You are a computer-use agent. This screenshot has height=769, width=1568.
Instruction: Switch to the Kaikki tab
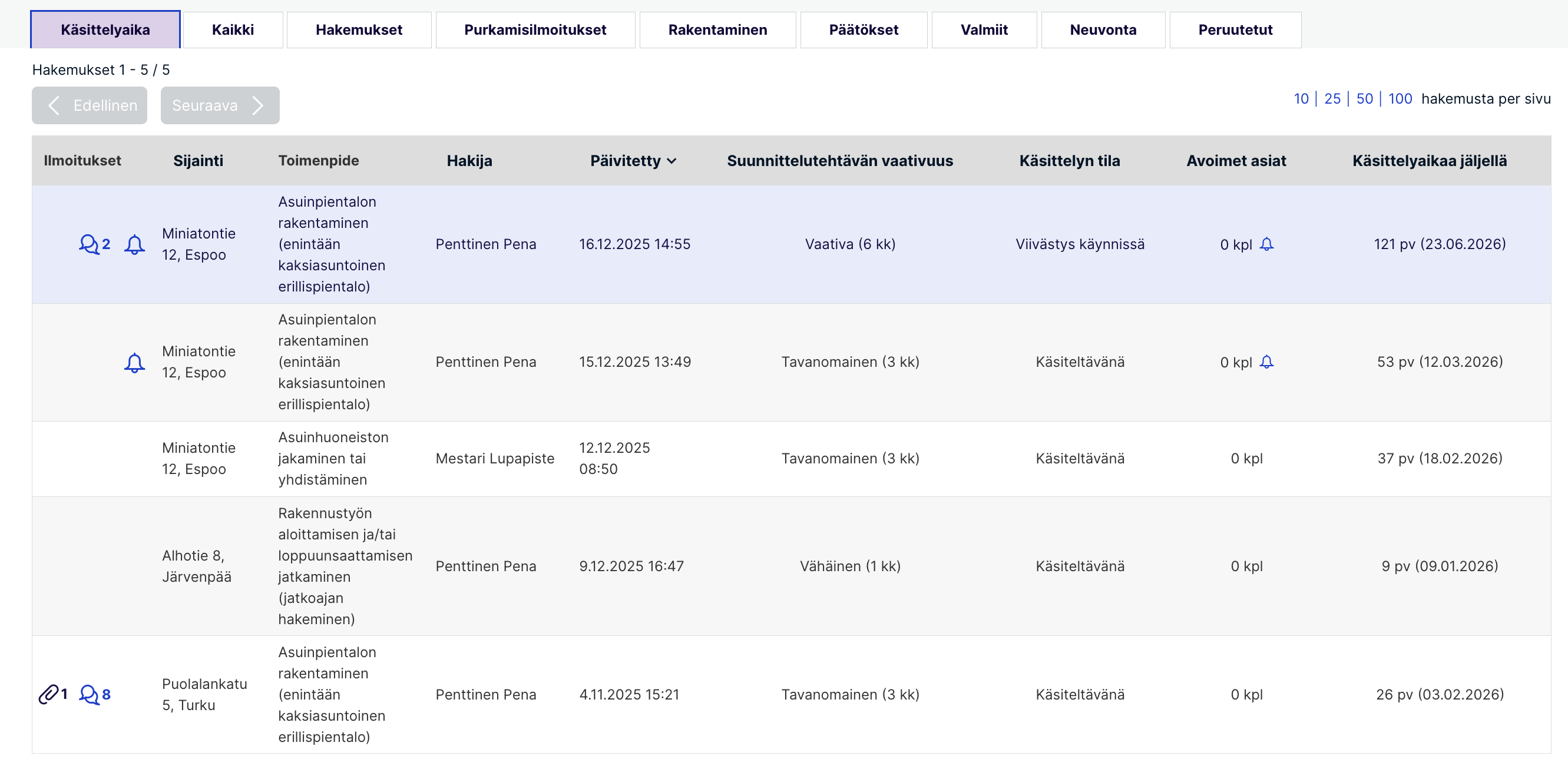[x=233, y=30]
